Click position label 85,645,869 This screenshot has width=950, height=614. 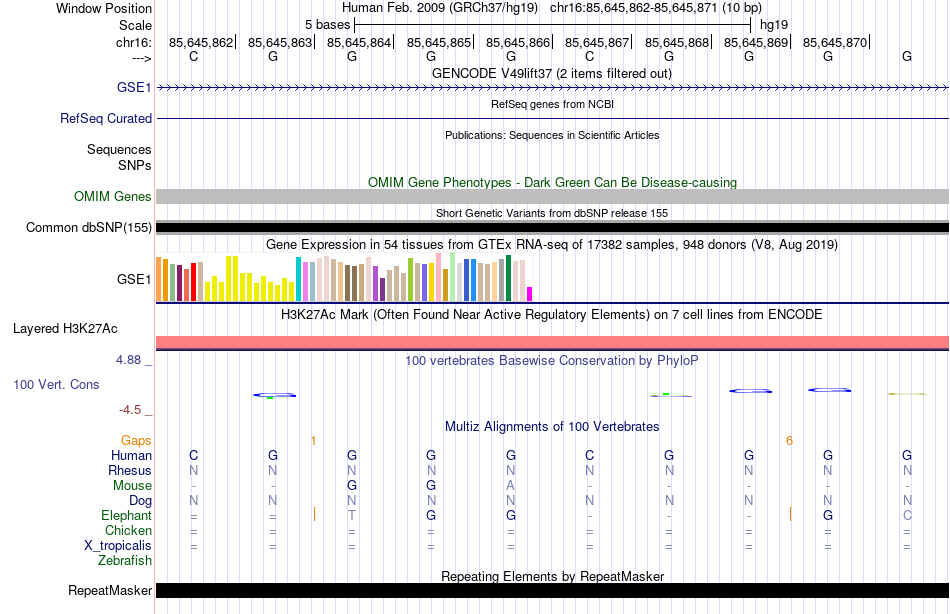[x=756, y=42]
